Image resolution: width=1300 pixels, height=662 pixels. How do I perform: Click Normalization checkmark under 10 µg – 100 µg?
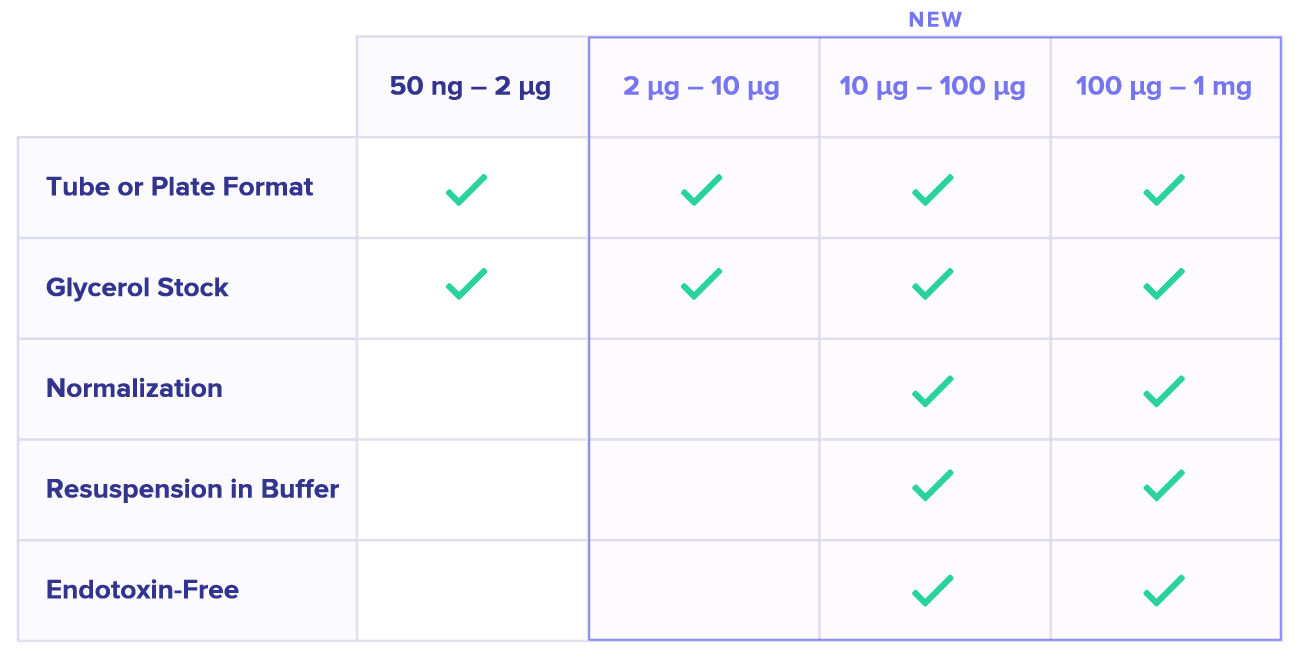tap(932, 390)
